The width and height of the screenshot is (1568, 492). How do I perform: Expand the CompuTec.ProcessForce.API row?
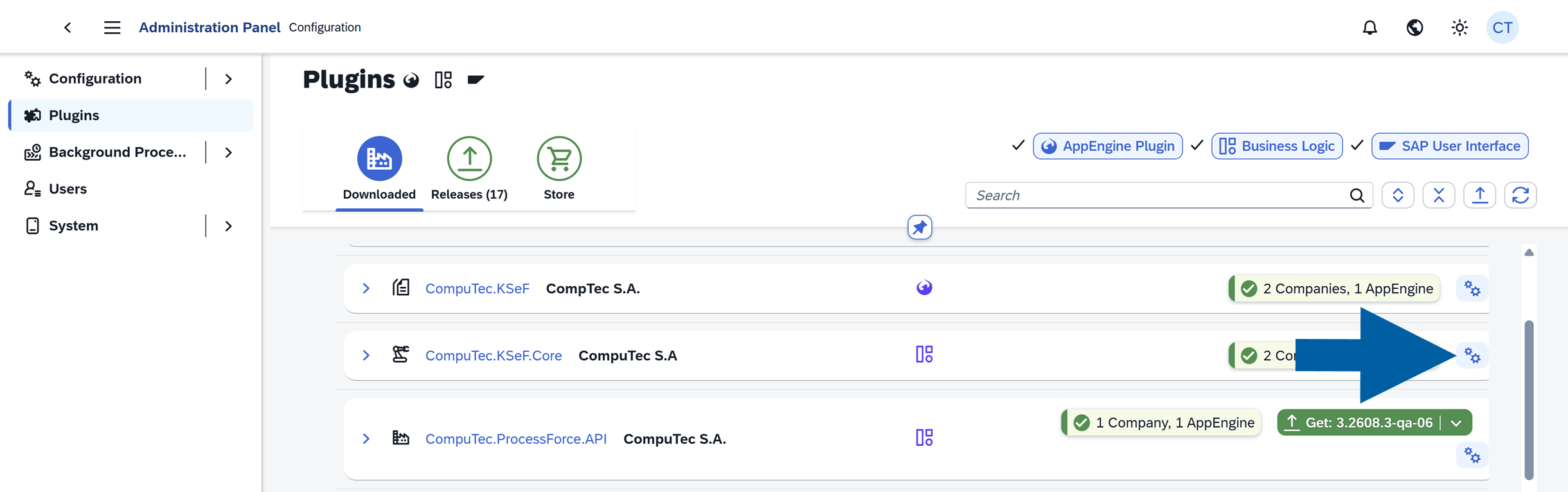(366, 439)
